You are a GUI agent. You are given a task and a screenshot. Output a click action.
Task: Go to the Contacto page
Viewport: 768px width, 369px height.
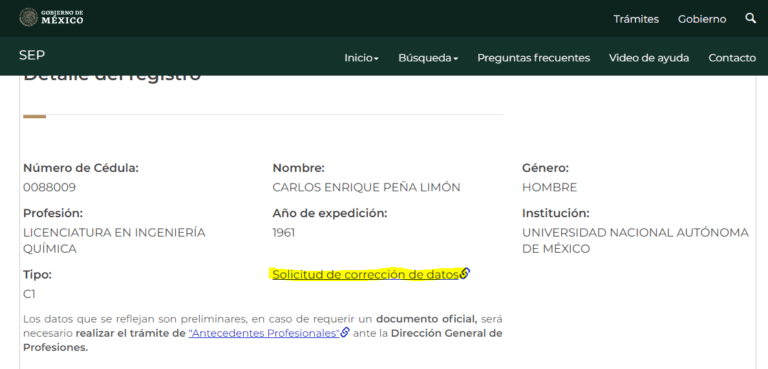click(732, 58)
